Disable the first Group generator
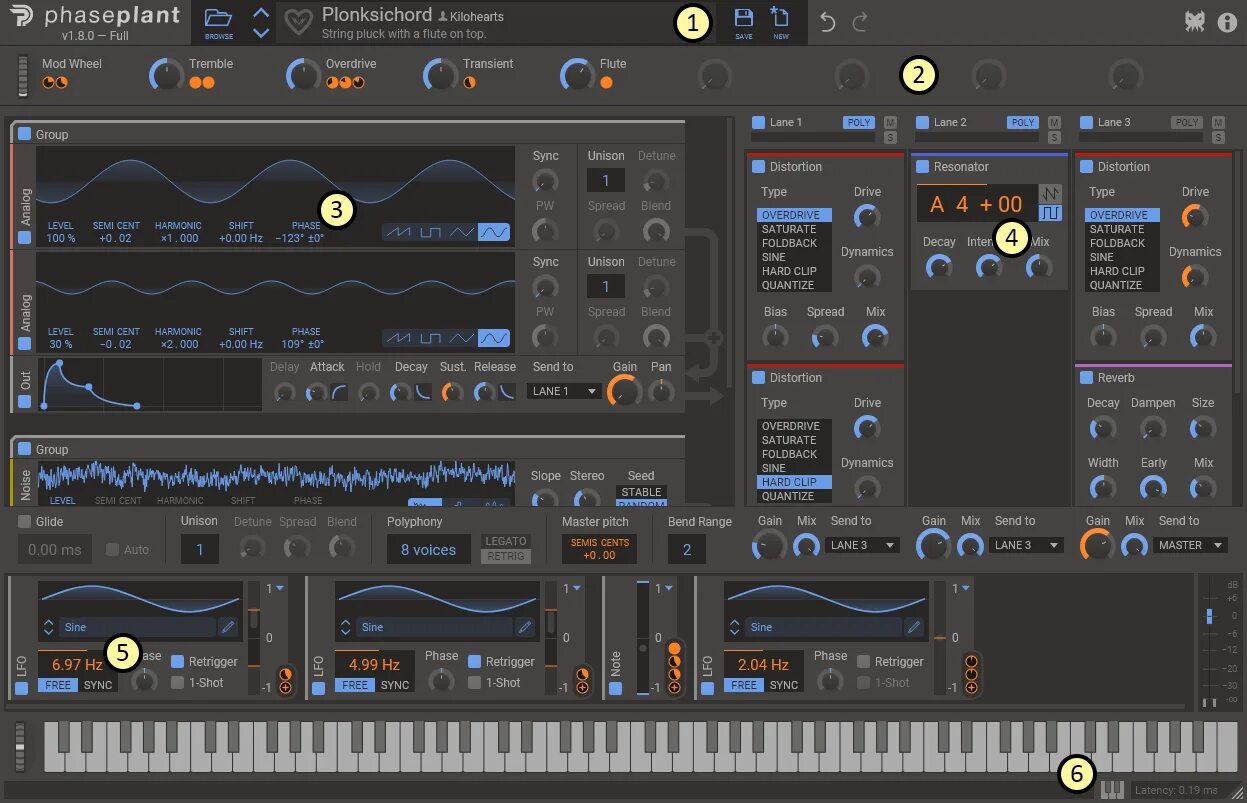 tap(24, 134)
